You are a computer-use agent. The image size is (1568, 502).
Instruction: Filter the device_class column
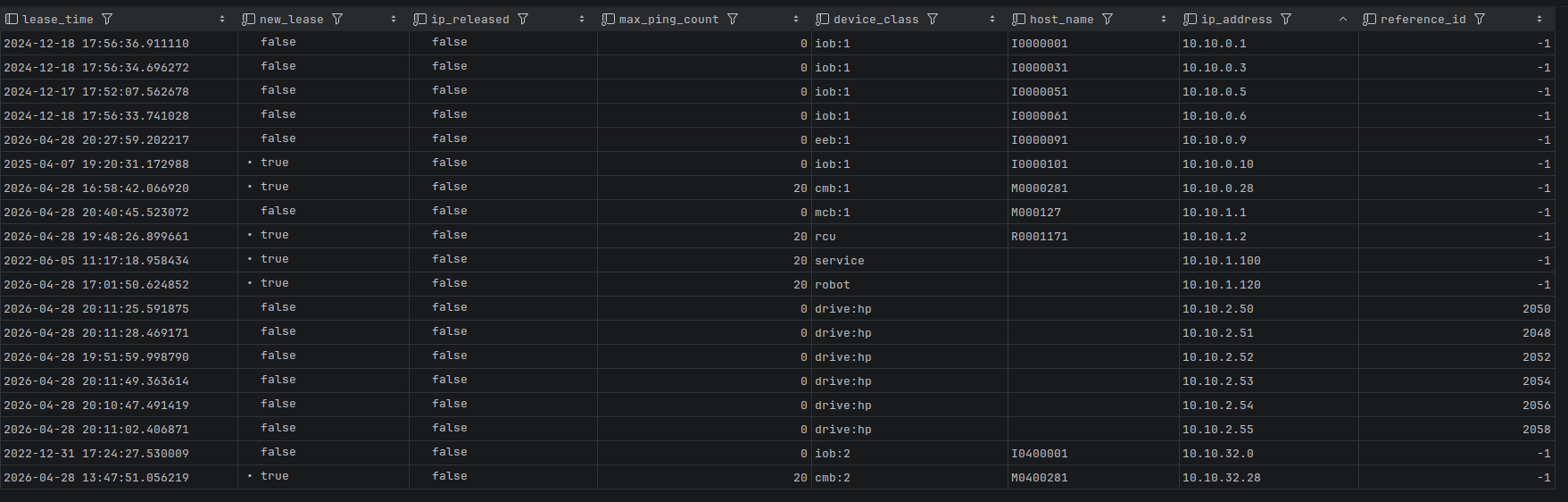[933, 19]
